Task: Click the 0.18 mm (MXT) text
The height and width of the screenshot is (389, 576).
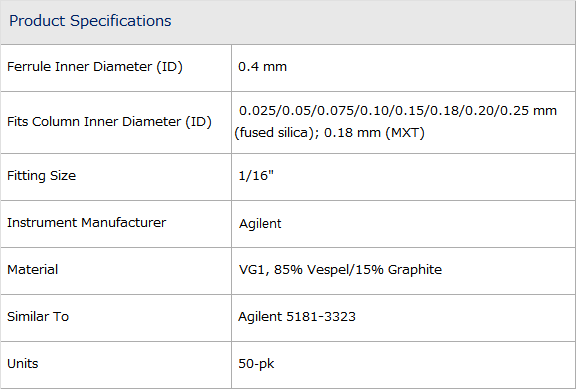Action: (374, 133)
